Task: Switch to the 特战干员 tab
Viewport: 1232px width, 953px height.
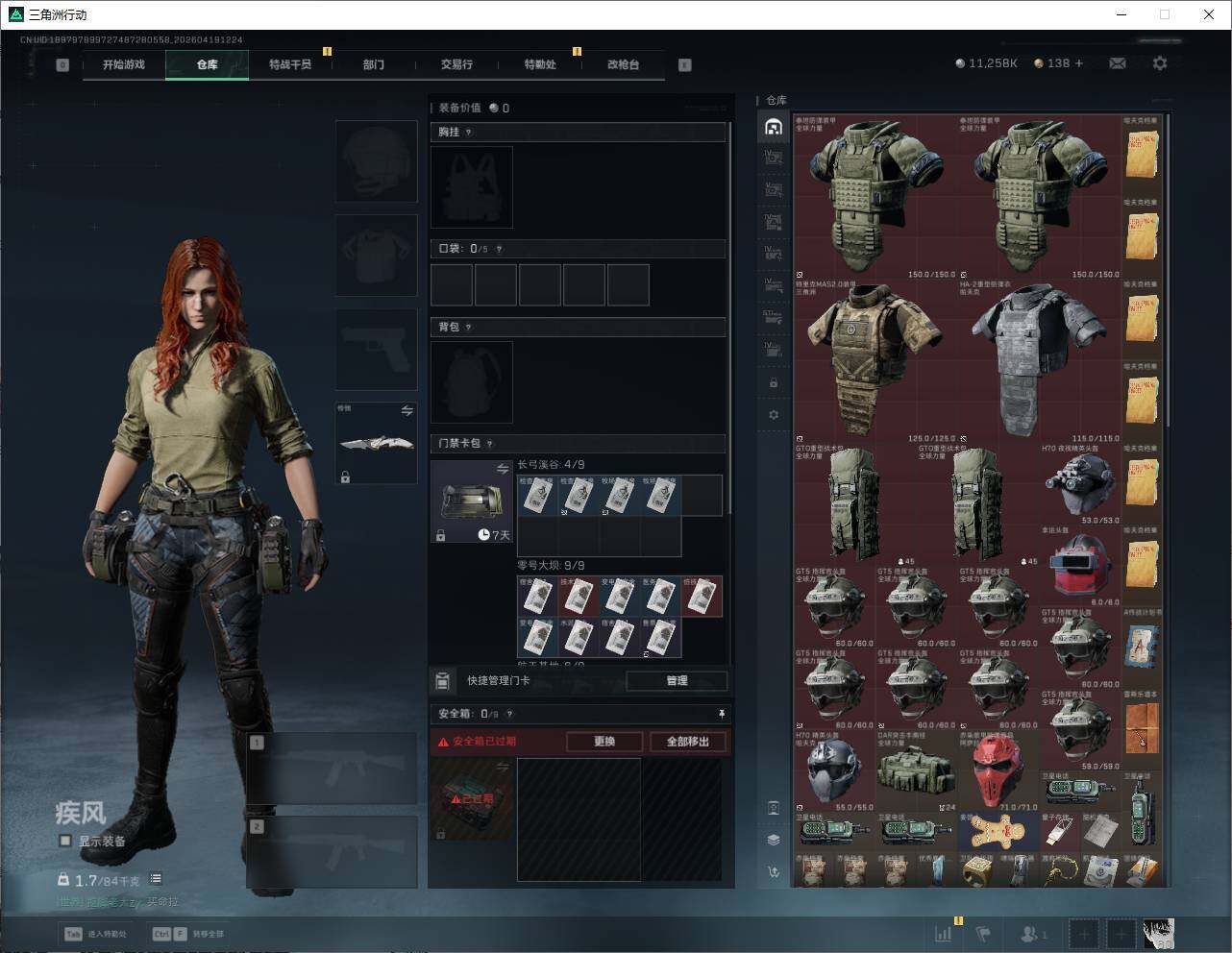Action: (x=289, y=64)
